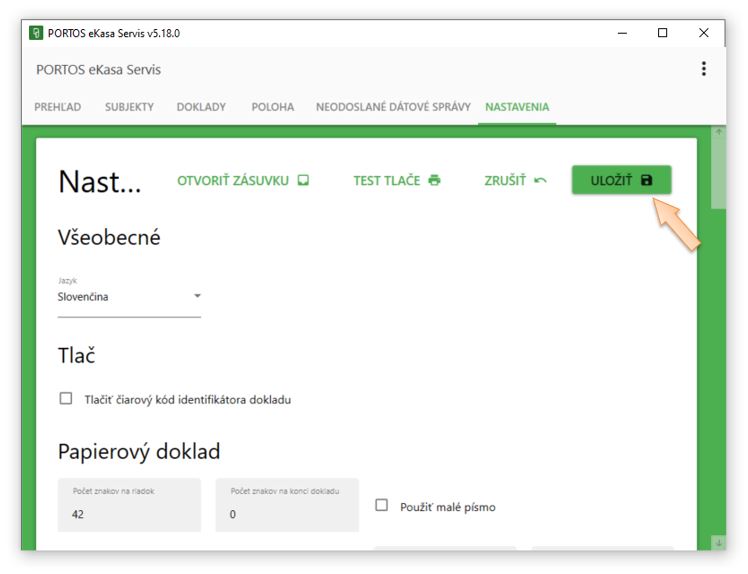Click the Počet znakov na konci dokladu field
This screenshot has width=748, height=574.
(287, 514)
